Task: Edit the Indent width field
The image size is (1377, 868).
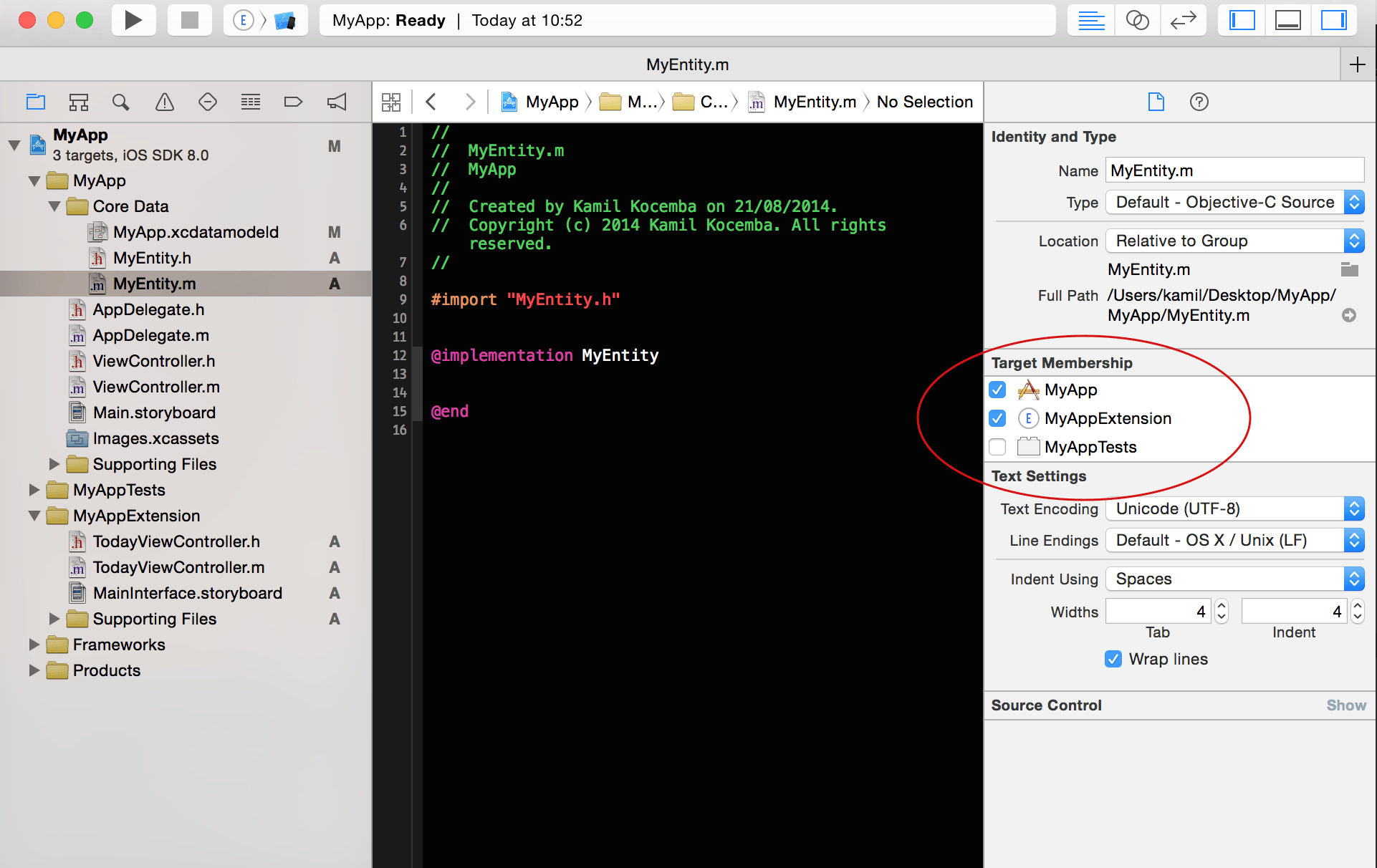Action: point(1294,612)
